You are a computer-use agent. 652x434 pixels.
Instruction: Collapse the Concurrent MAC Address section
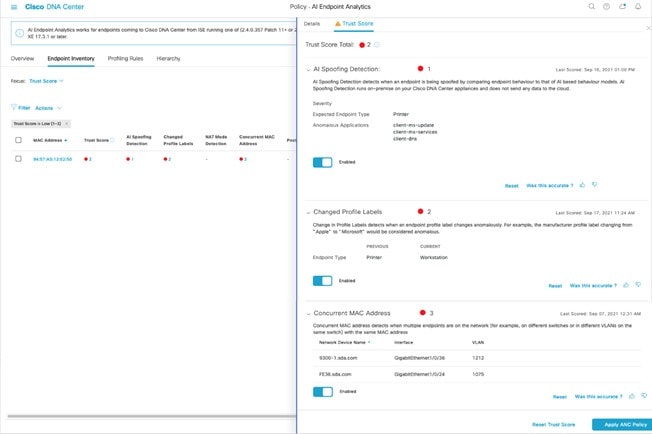308,314
